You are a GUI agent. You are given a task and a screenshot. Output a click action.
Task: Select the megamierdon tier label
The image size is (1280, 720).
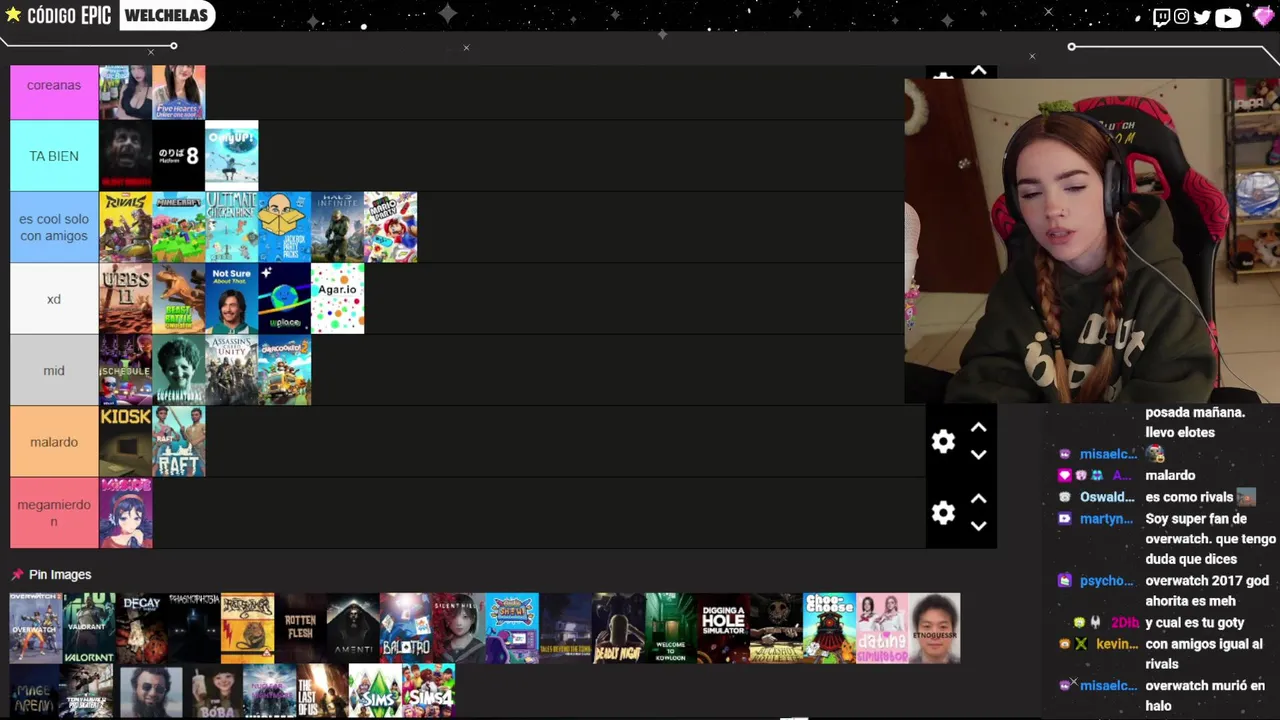pos(54,513)
